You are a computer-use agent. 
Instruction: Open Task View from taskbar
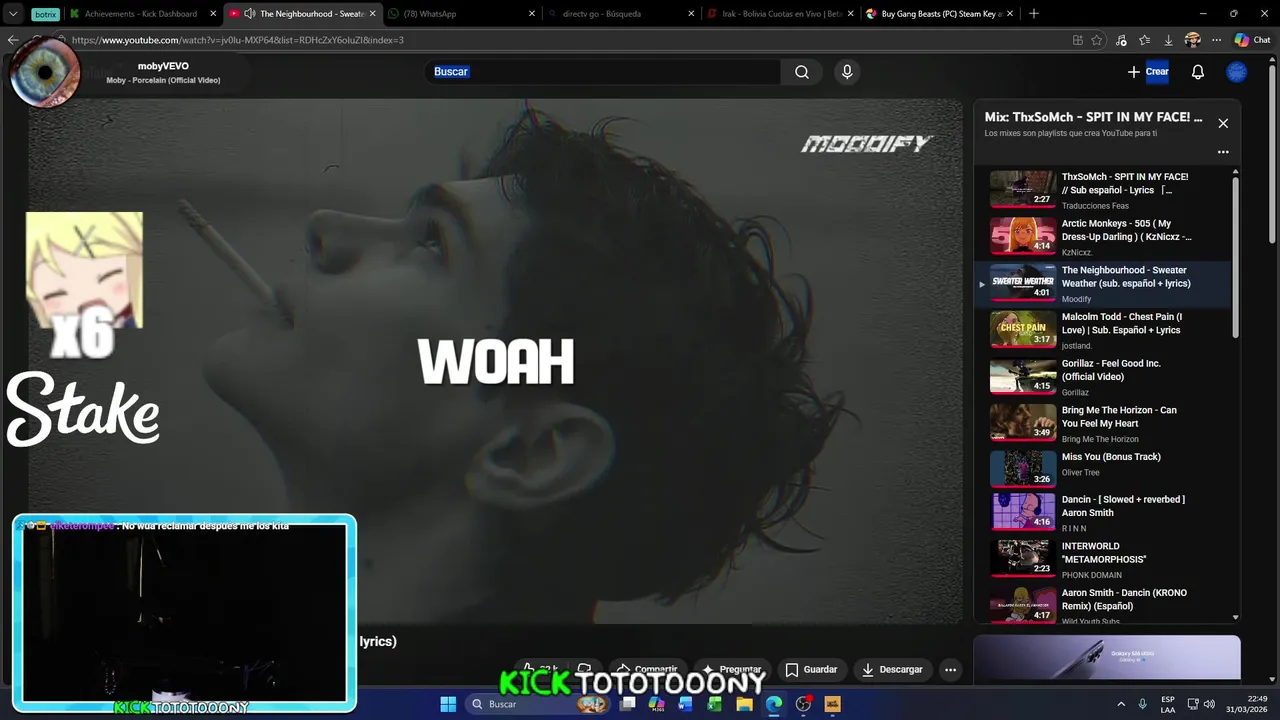pyautogui.click(x=628, y=704)
